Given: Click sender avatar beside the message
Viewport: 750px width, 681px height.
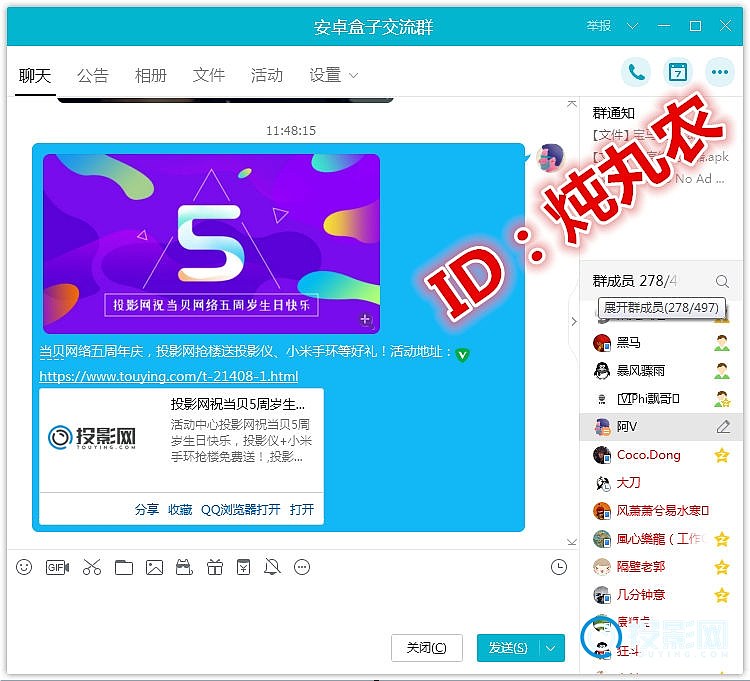Looking at the screenshot, I should pos(550,158).
